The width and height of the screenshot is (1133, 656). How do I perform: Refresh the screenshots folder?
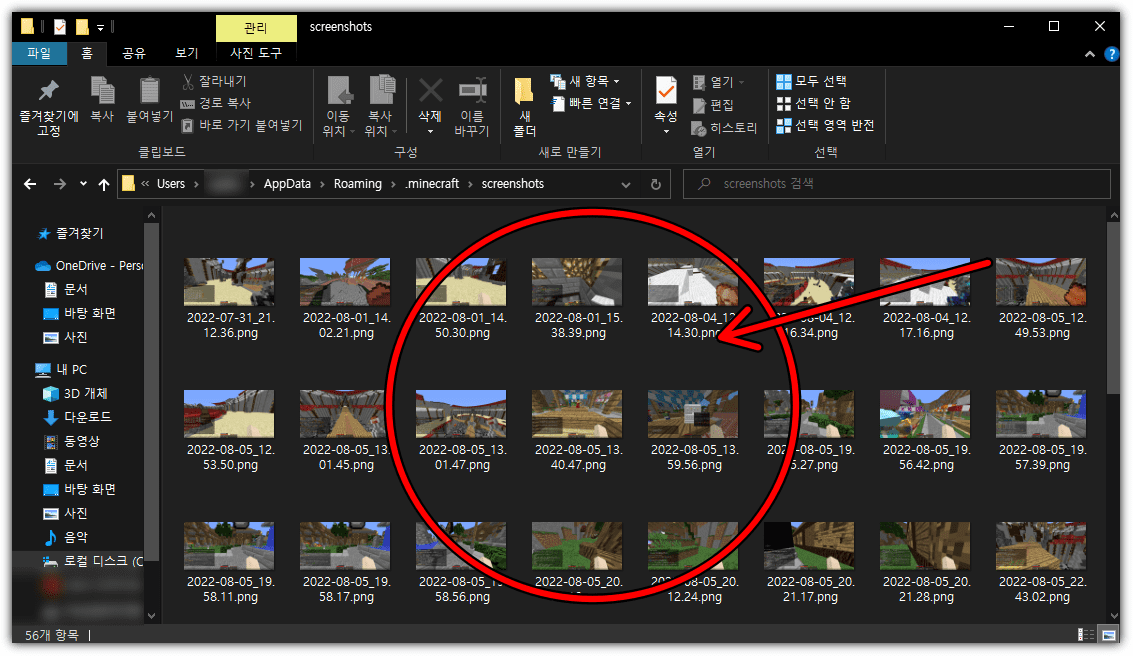click(x=655, y=184)
